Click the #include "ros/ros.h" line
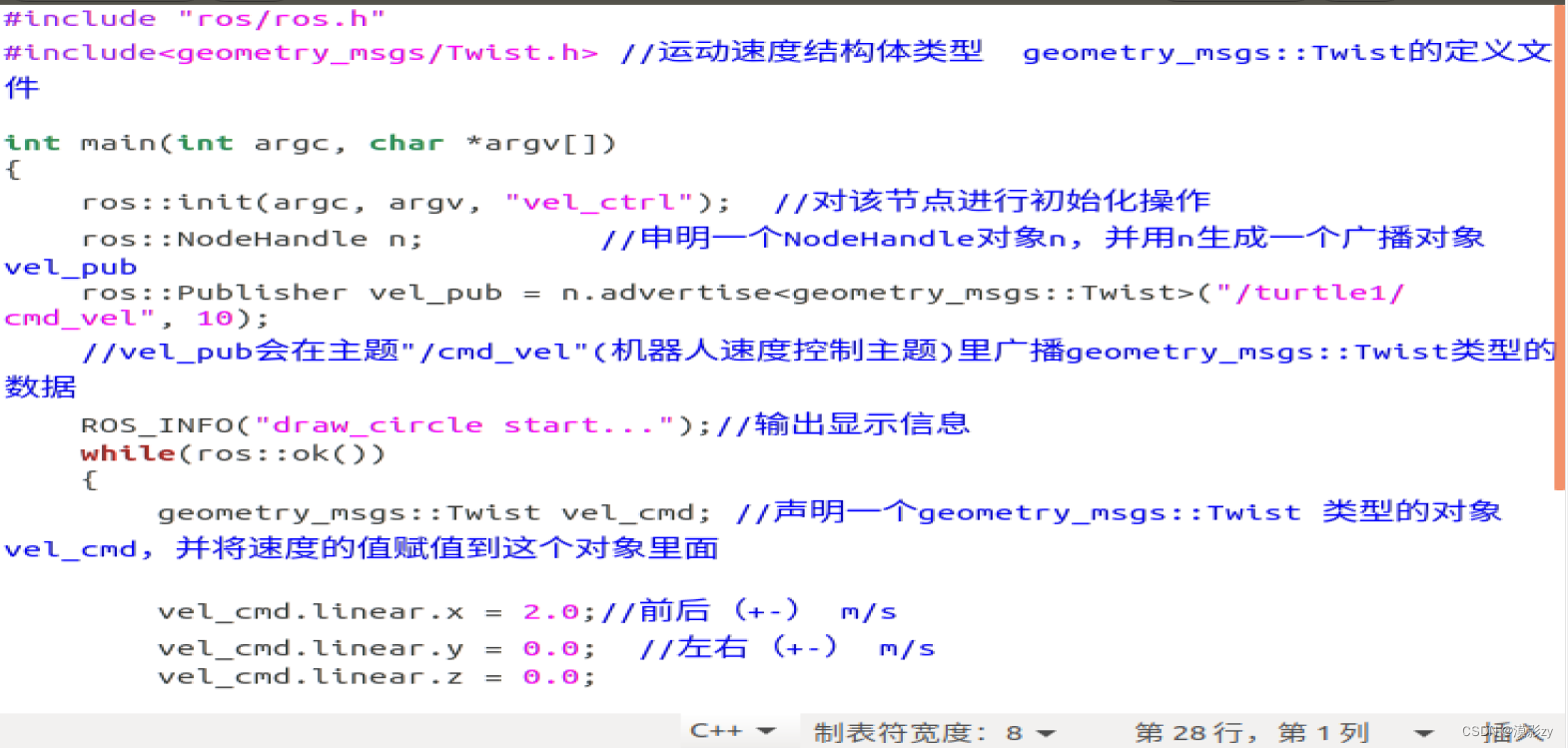This screenshot has width=1568, height=748. pos(195,19)
